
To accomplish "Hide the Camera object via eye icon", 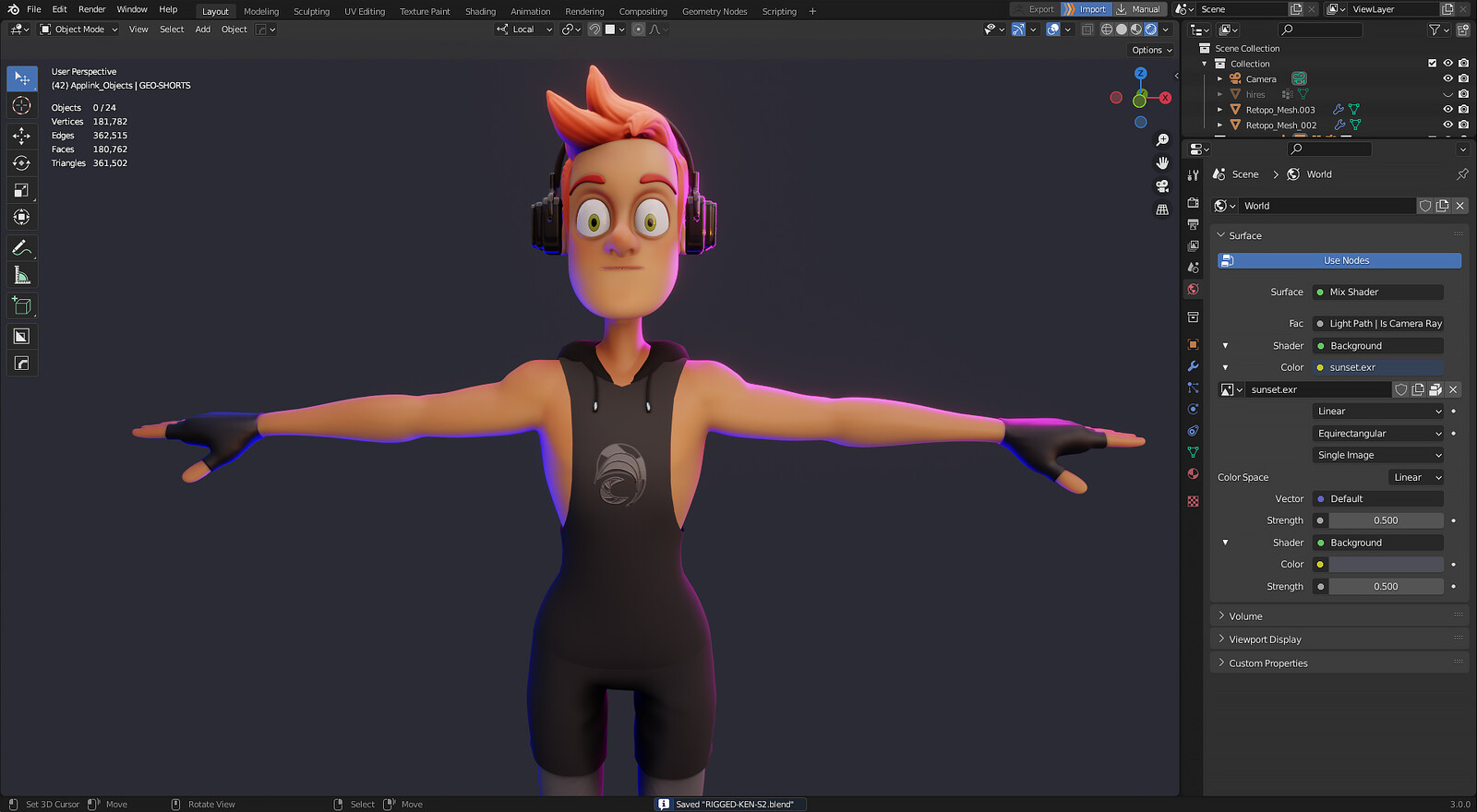I will [x=1447, y=79].
